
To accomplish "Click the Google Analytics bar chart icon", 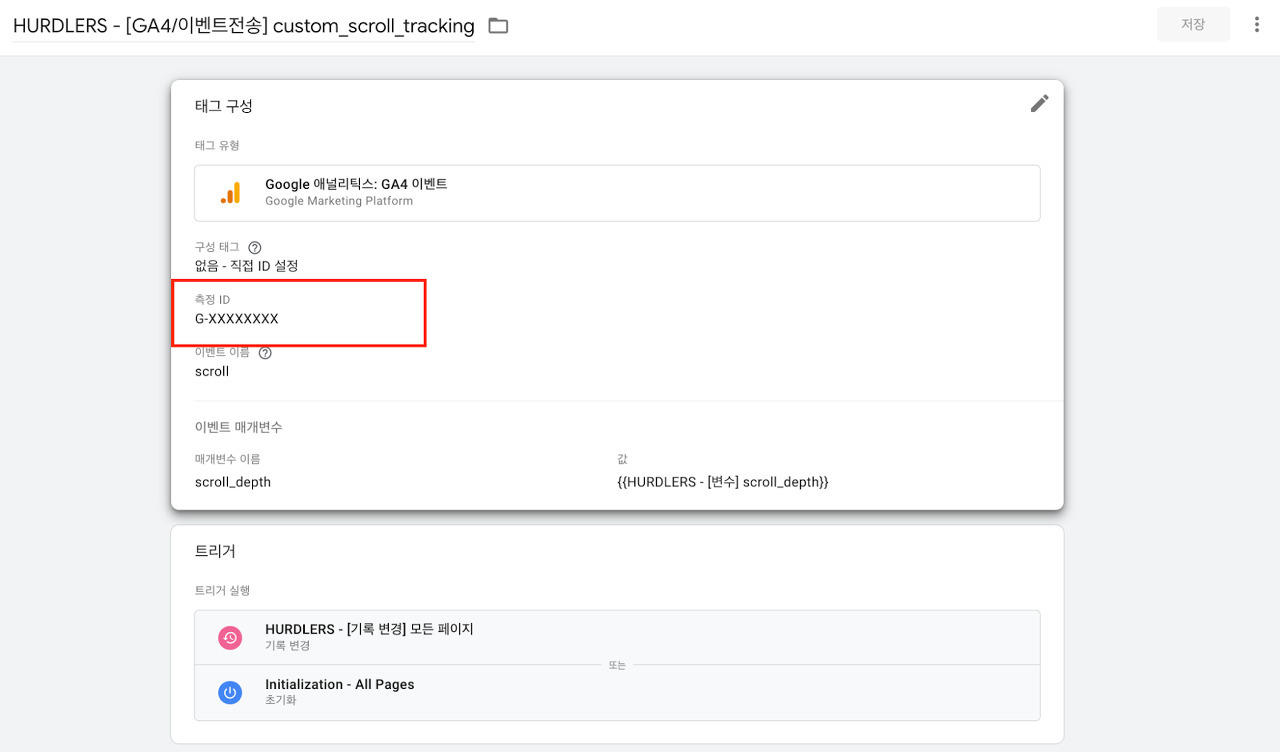I will point(230,193).
